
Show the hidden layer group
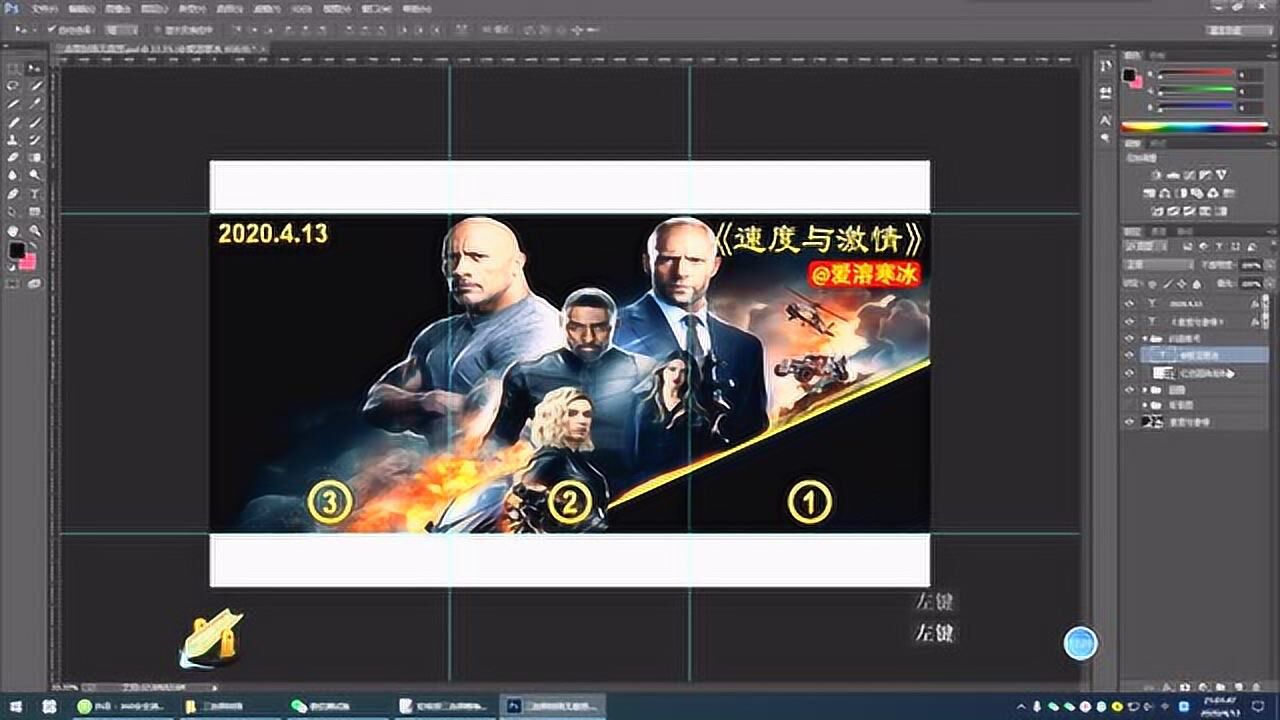tap(1129, 405)
